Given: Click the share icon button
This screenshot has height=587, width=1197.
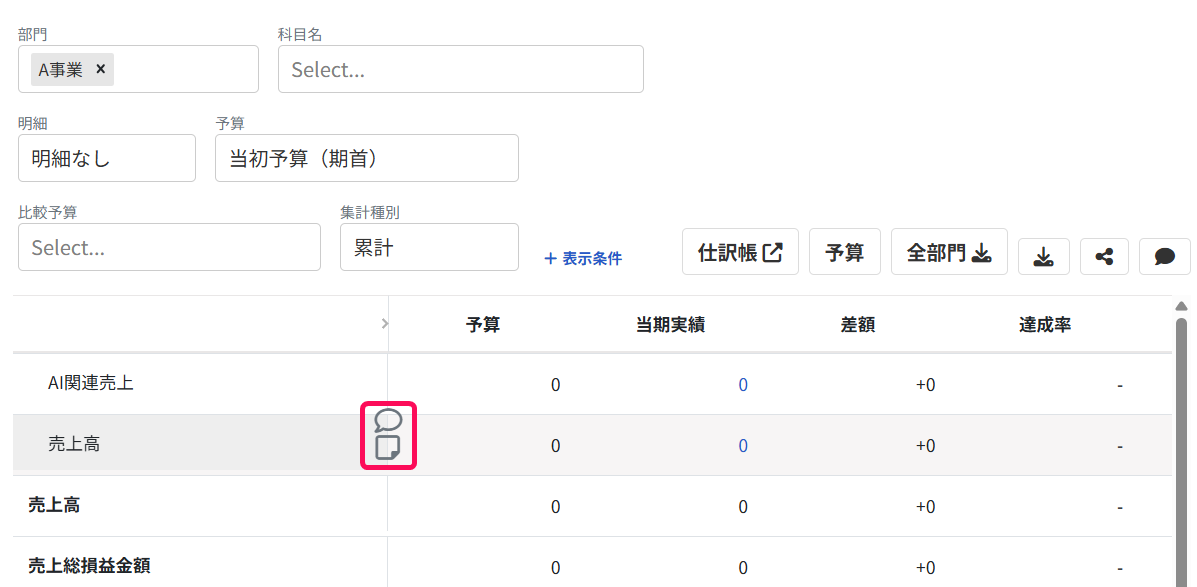Looking at the screenshot, I should click(x=1104, y=256).
